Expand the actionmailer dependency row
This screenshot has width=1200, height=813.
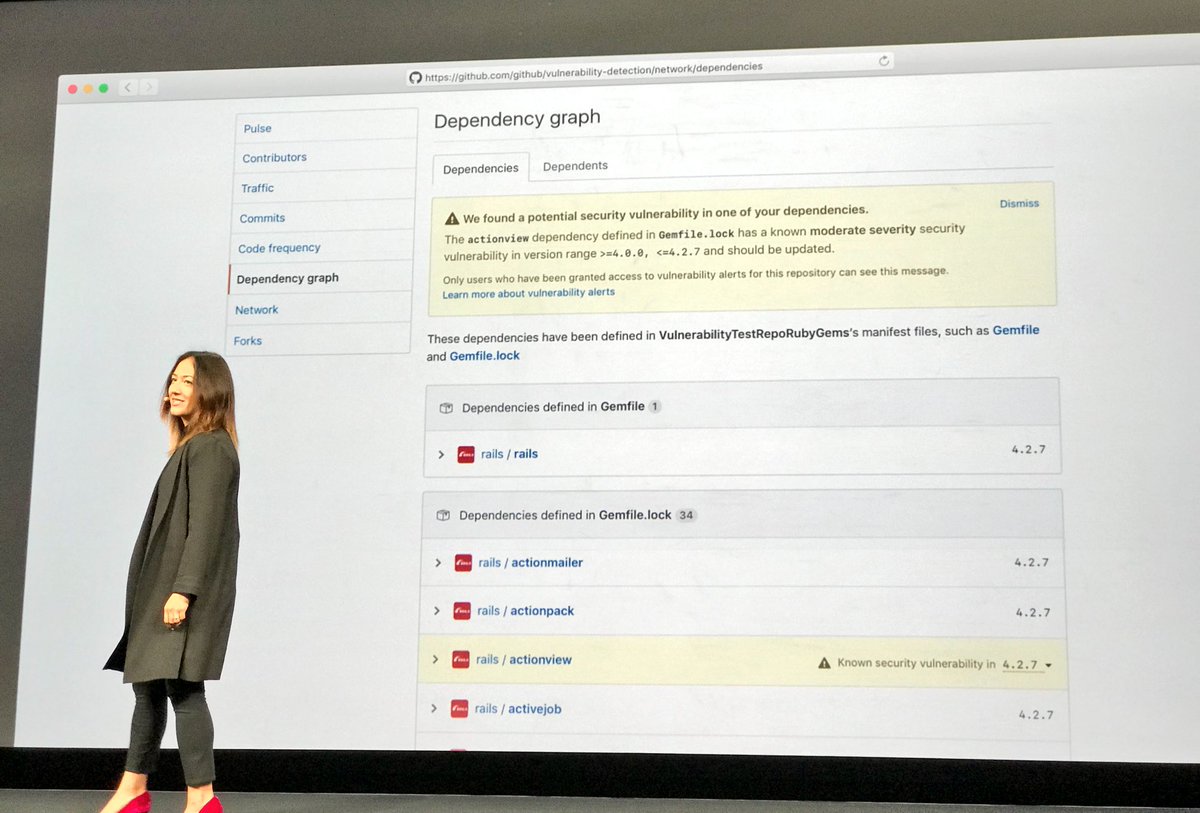438,563
